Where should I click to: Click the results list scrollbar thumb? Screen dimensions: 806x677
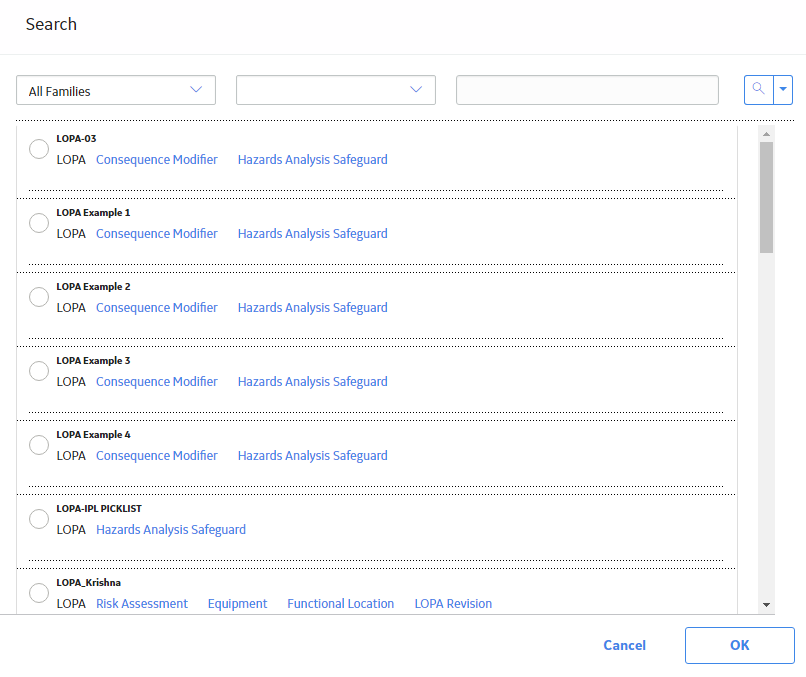[766, 197]
